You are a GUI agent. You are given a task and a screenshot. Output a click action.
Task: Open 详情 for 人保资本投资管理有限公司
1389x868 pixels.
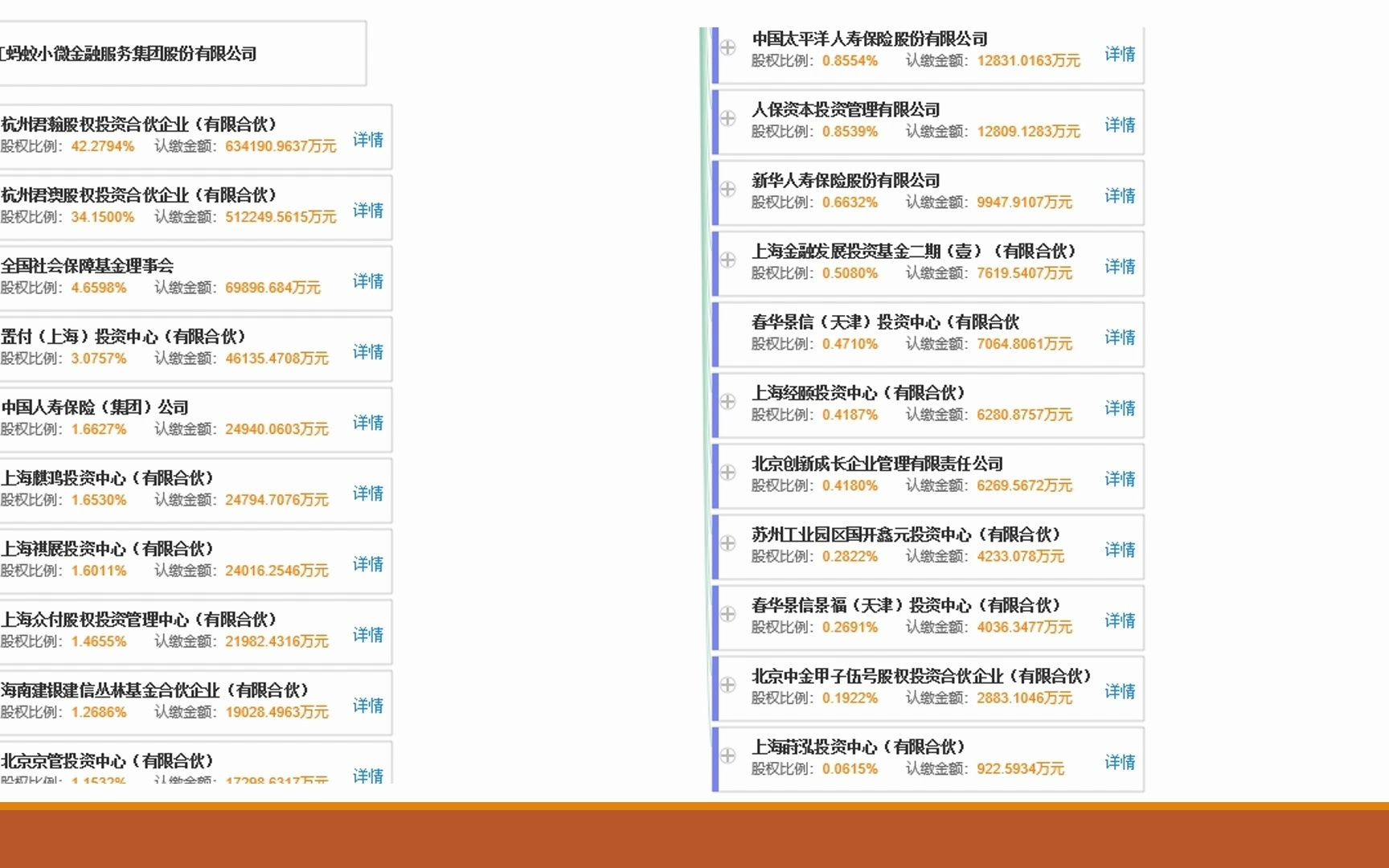click(x=1120, y=125)
